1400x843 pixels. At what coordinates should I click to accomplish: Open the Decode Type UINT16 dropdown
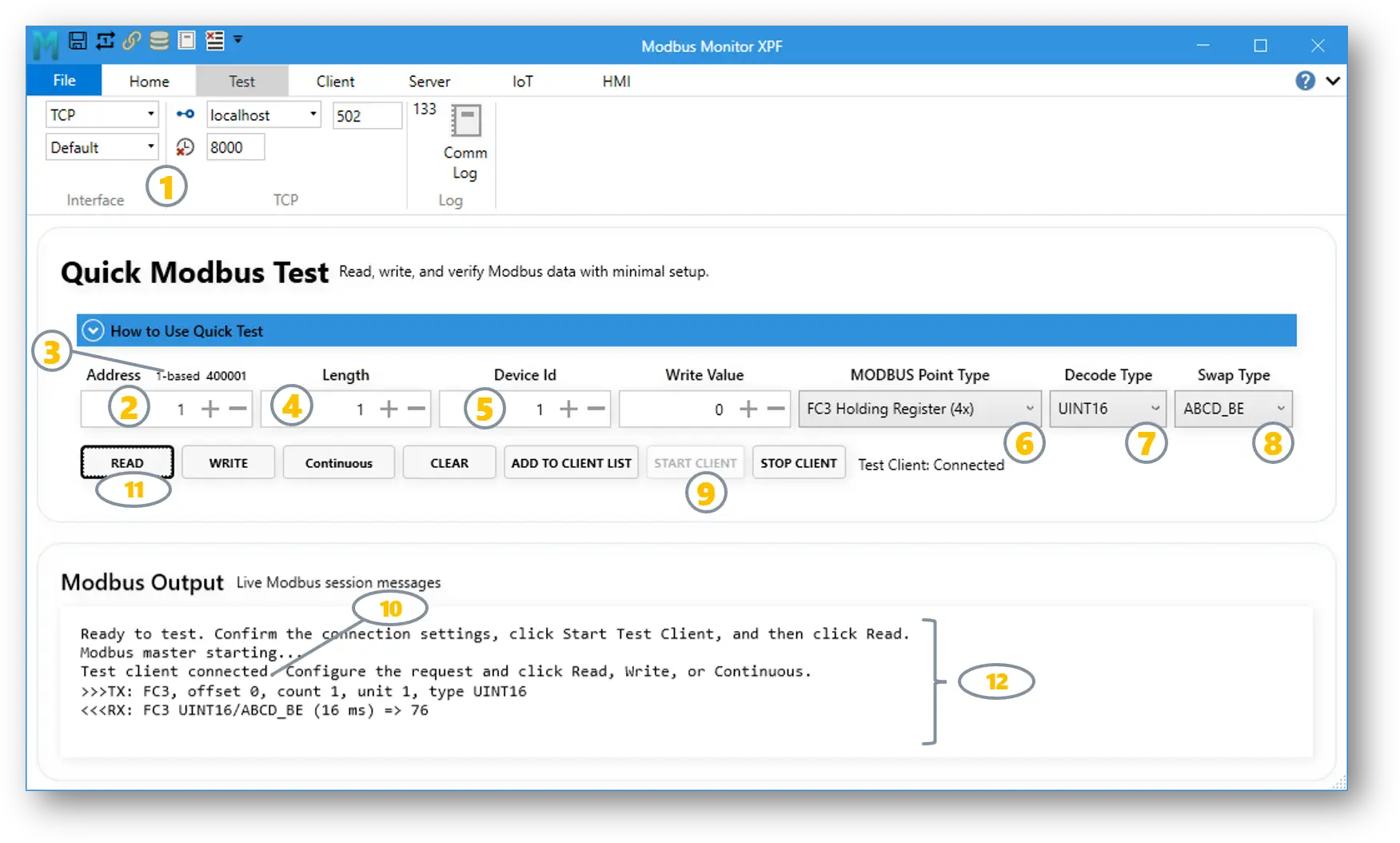(1107, 409)
